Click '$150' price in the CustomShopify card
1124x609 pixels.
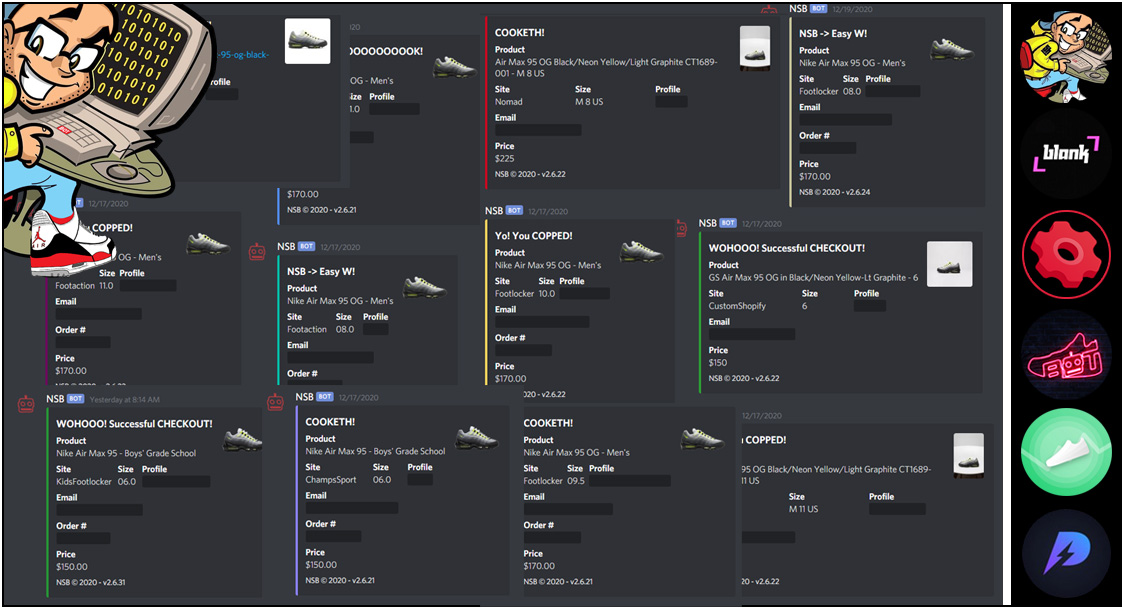[x=718, y=363]
